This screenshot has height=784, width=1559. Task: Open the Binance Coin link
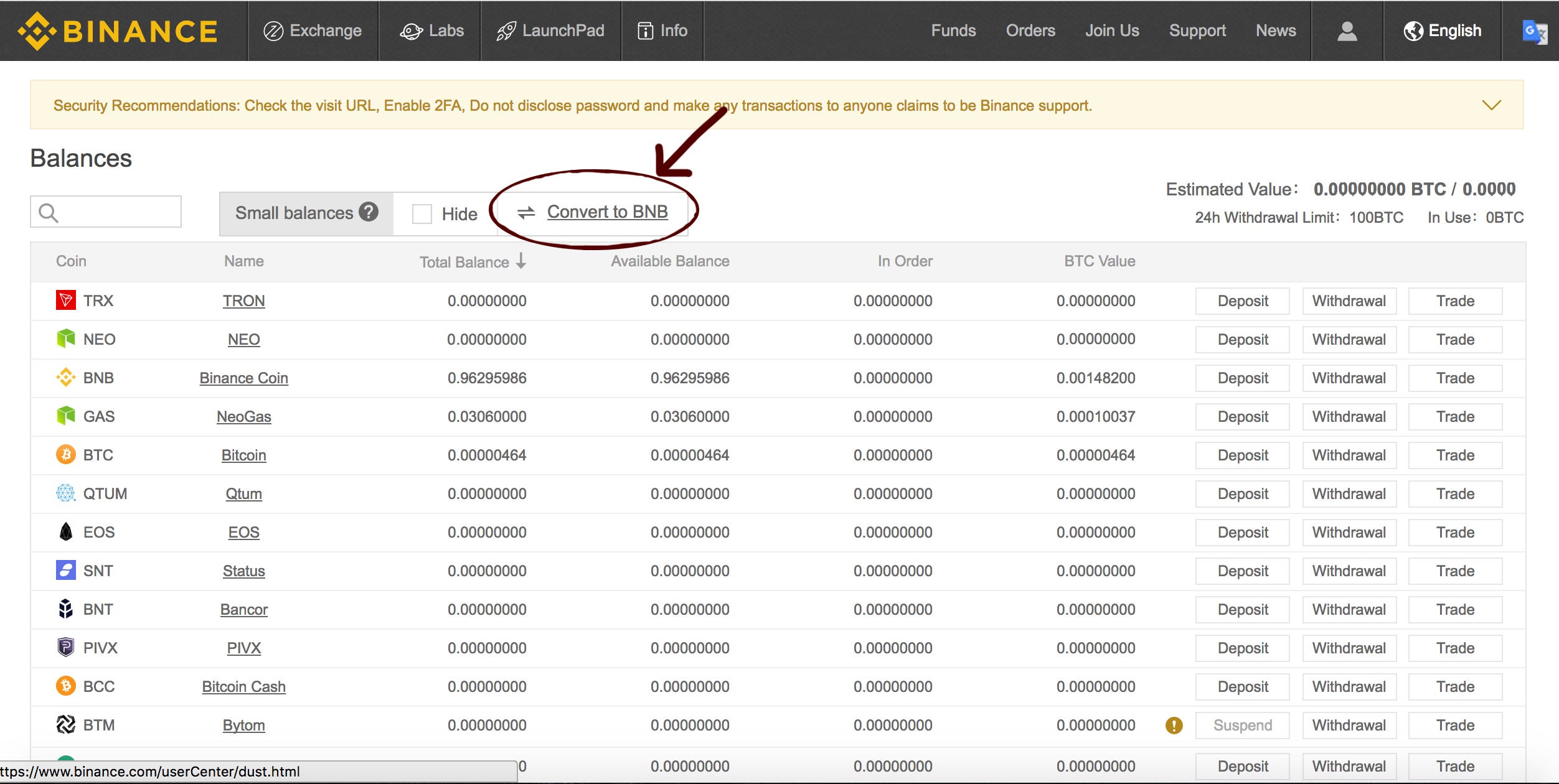244,378
